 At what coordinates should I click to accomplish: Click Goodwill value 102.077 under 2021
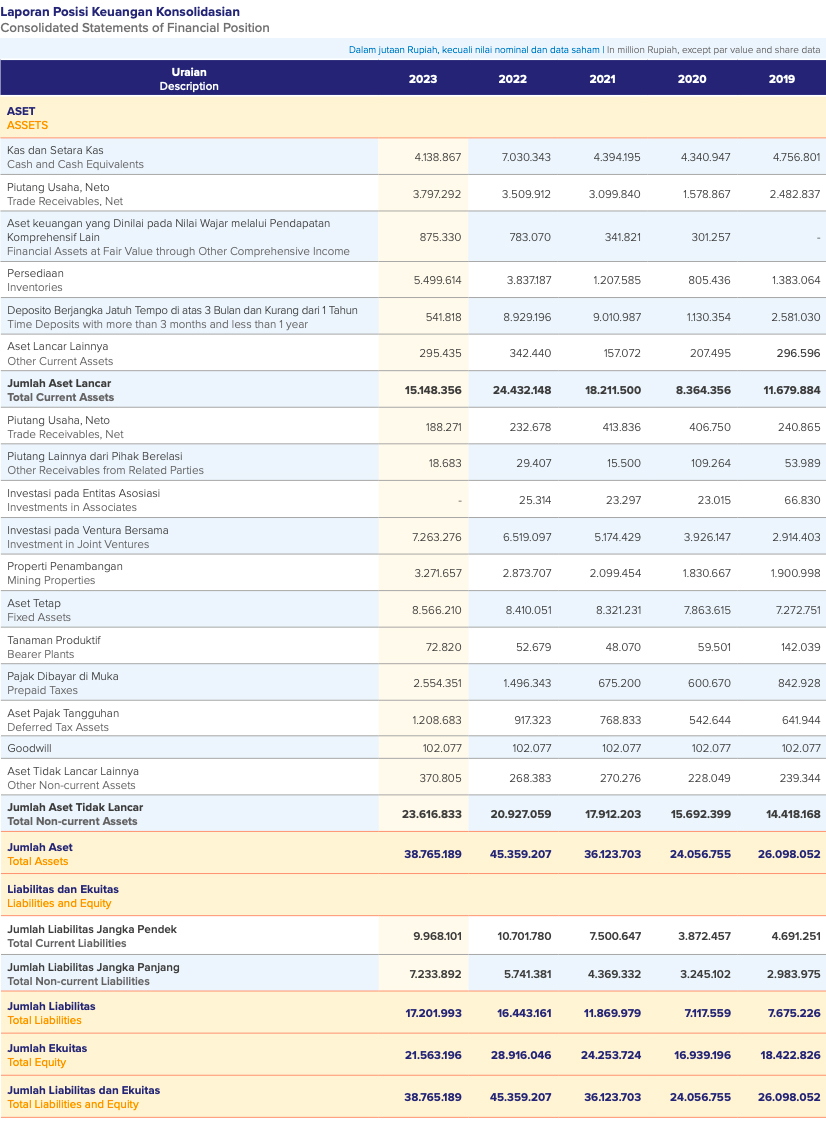[621, 748]
